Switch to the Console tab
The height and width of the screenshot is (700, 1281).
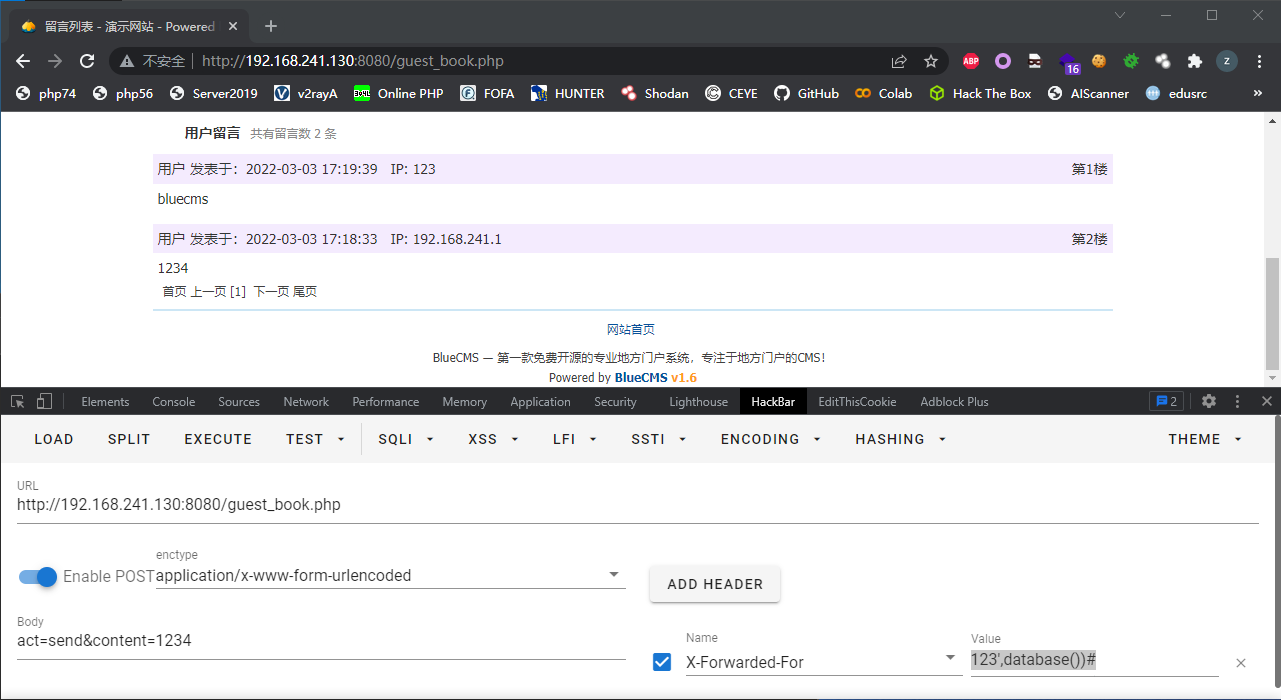coord(174,401)
